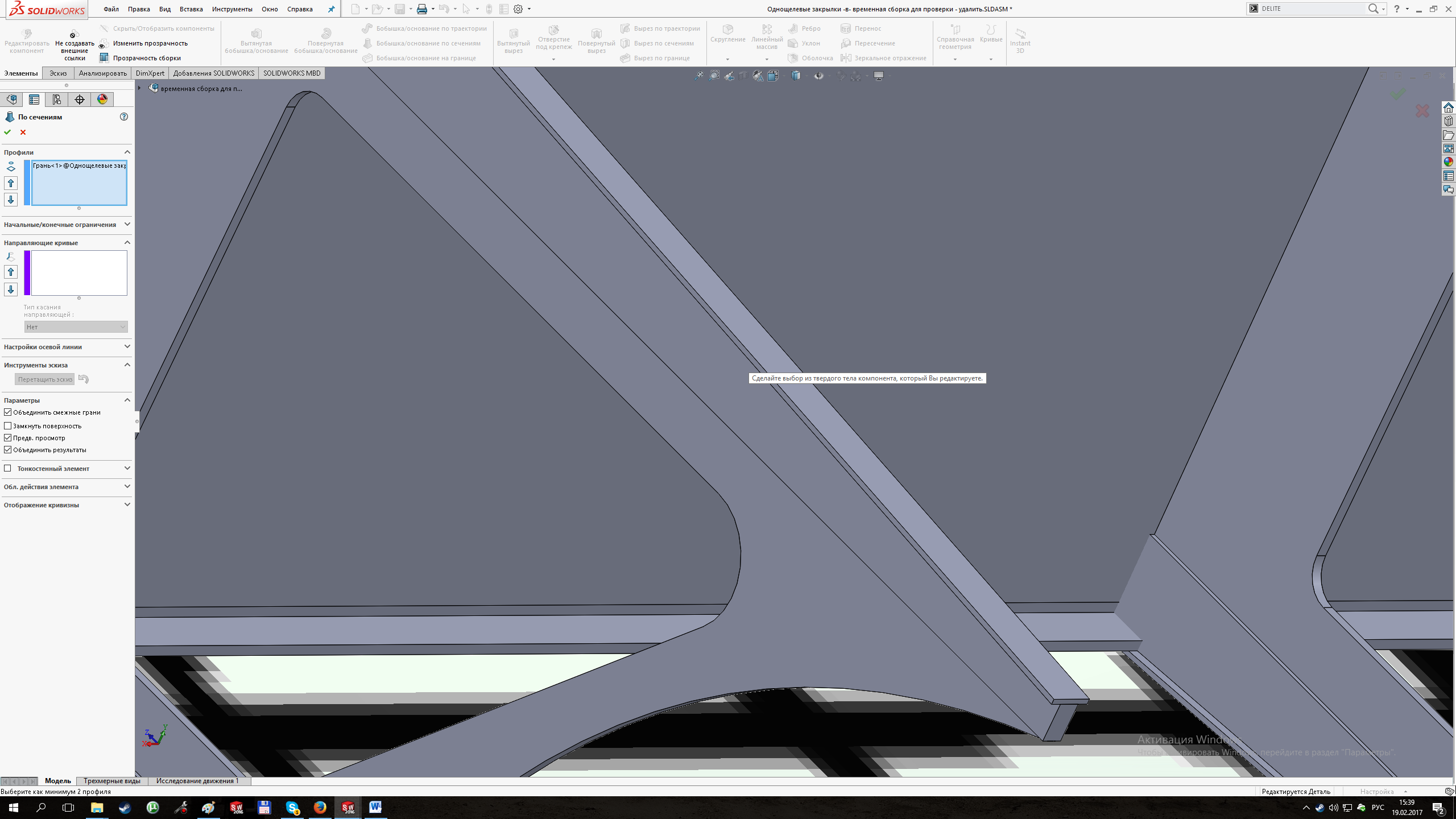Enable Замкнуть поверхность checkbox
This screenshot has width=1456, height=819.
(8, 425)
